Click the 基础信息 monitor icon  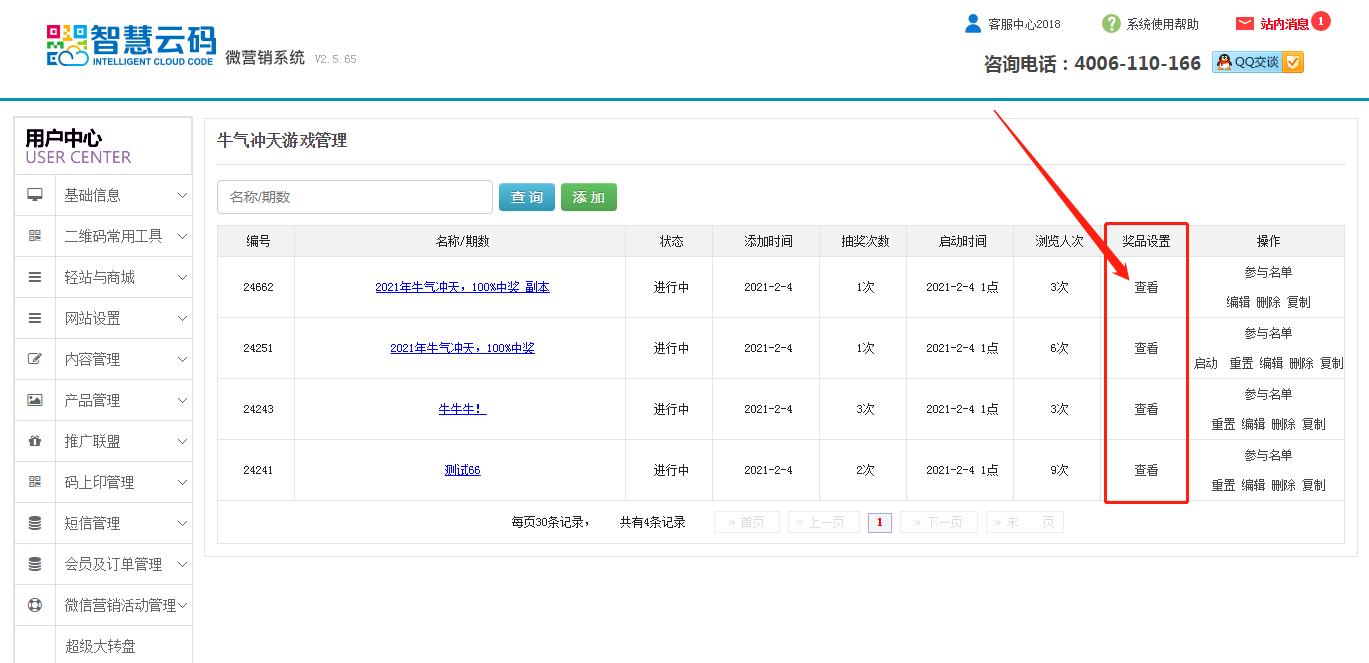(35, 195)
